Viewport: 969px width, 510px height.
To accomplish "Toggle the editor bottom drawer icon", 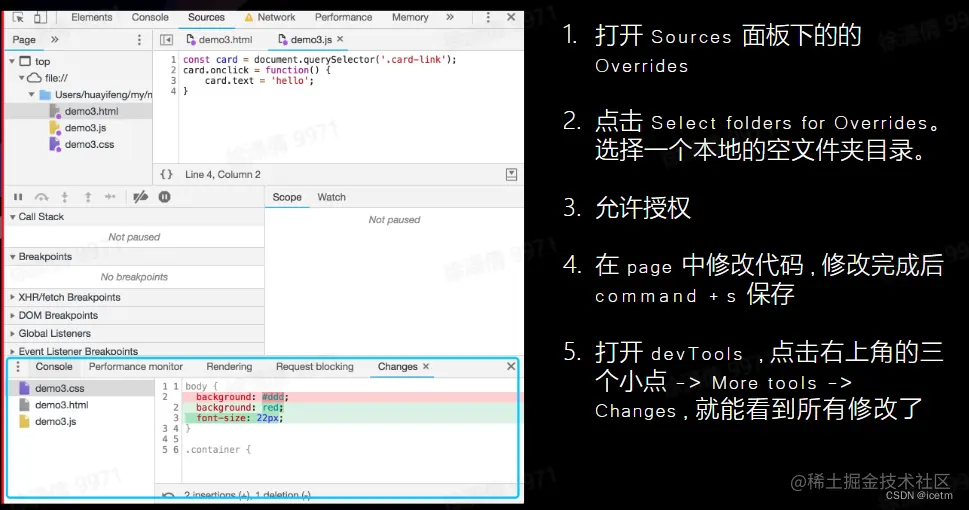I will pyautogui.click(x=512, y=174).
